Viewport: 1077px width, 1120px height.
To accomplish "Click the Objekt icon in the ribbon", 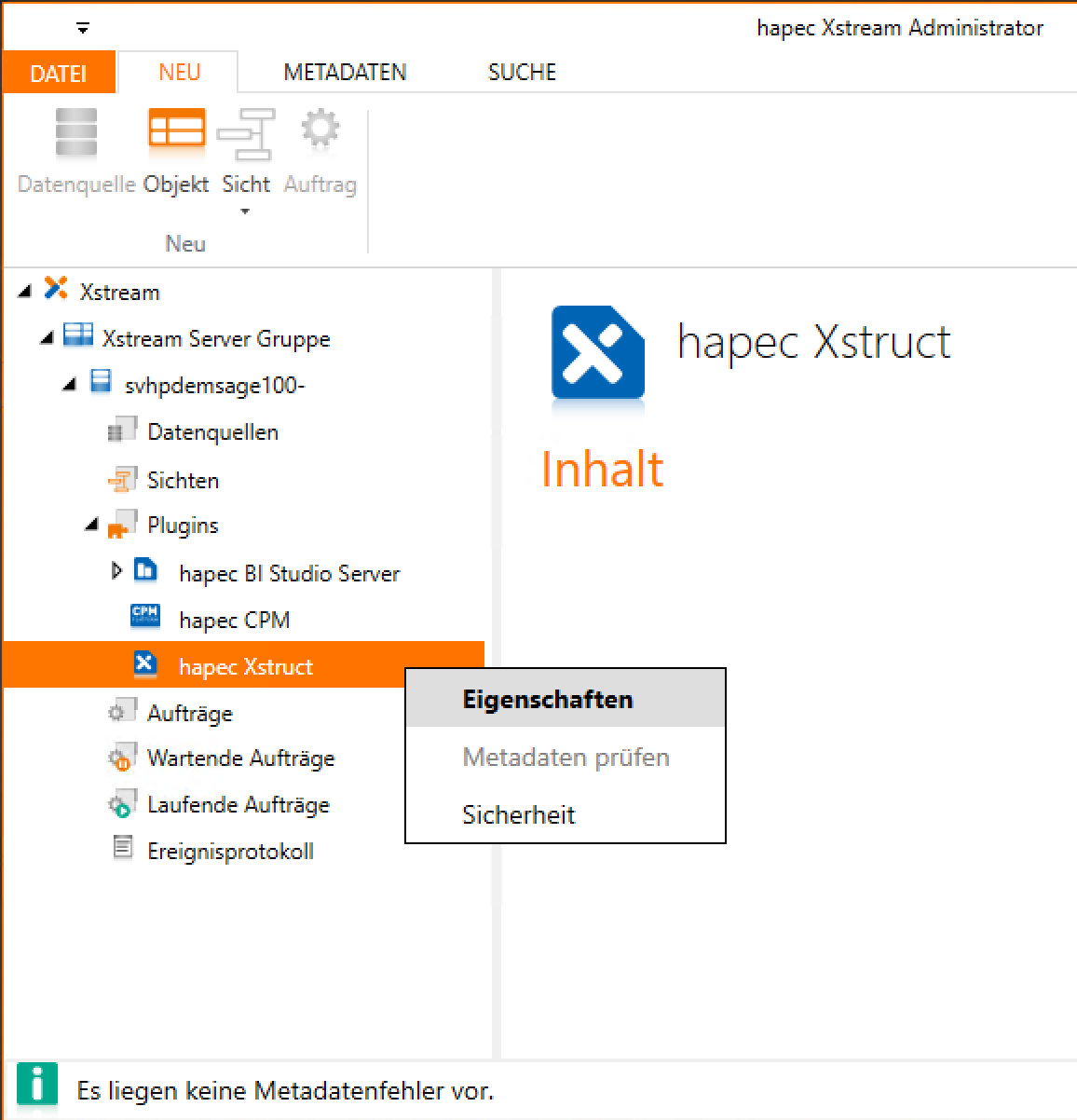I will click(x=176, y=130).
